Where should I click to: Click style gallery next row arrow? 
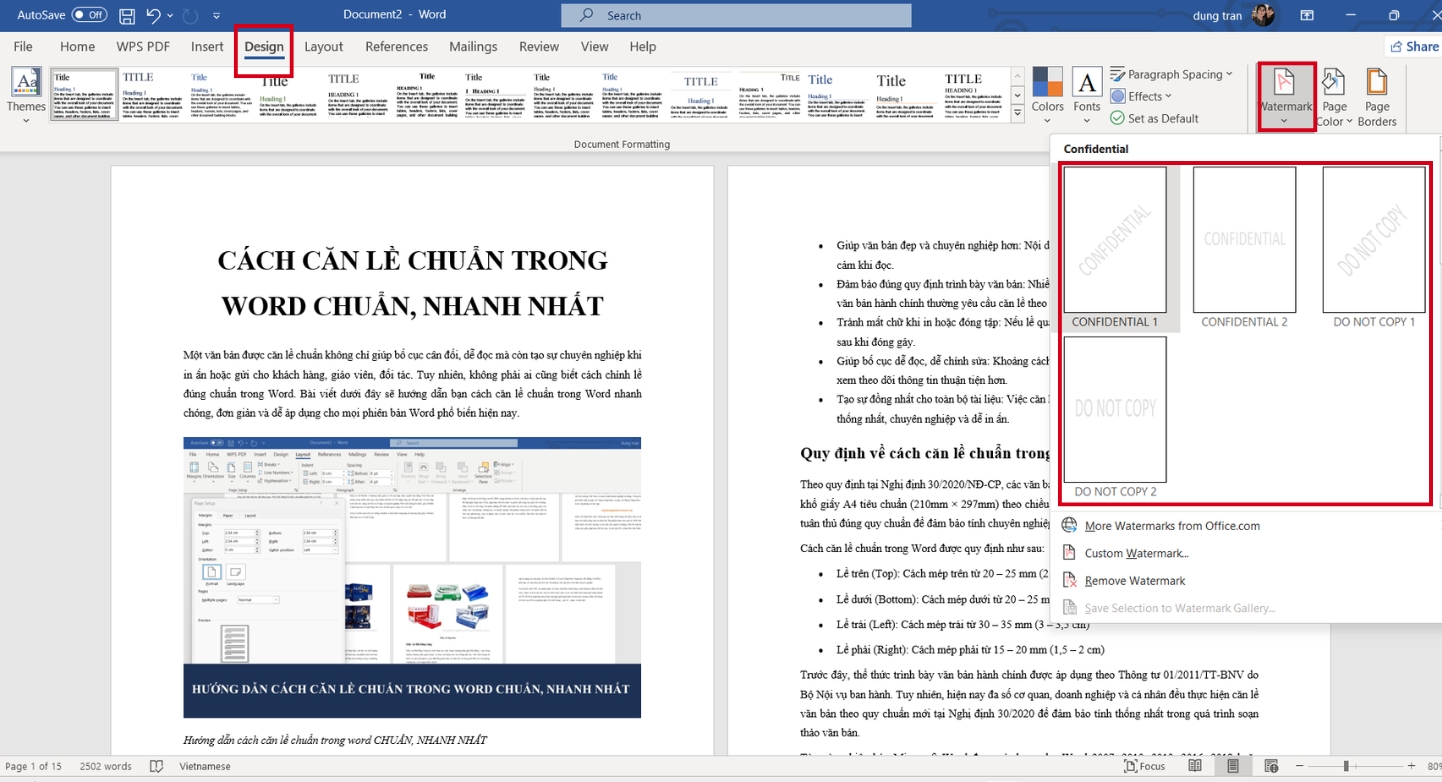point(1017,95)
